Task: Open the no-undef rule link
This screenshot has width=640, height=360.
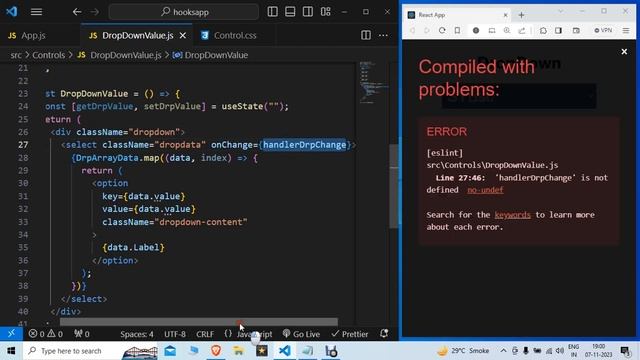Action: [x=485, y=190]
